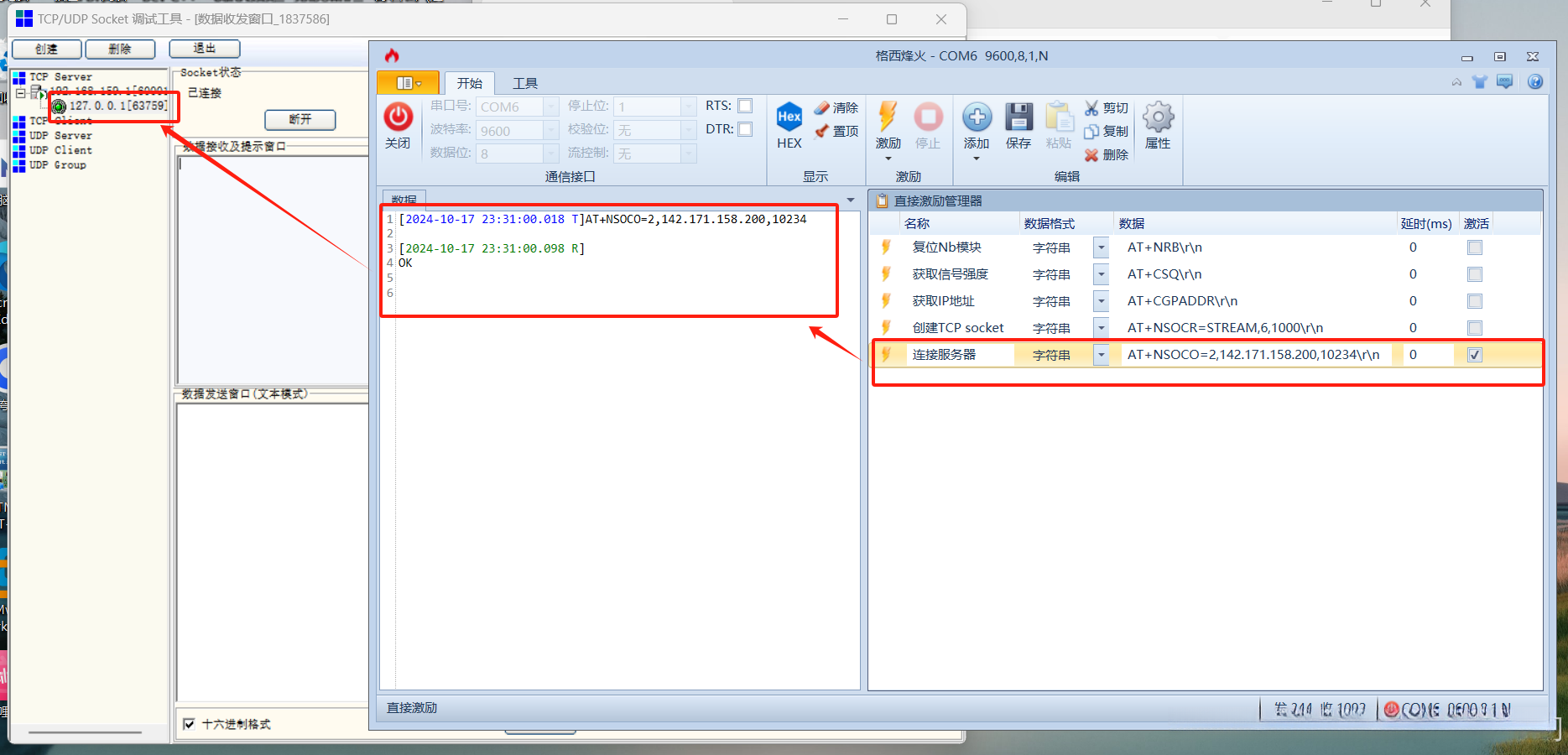The image size is (1568, 755).
Task: Click lightning icon of 创建TCP socket row
Action: [x=886, y=327]
